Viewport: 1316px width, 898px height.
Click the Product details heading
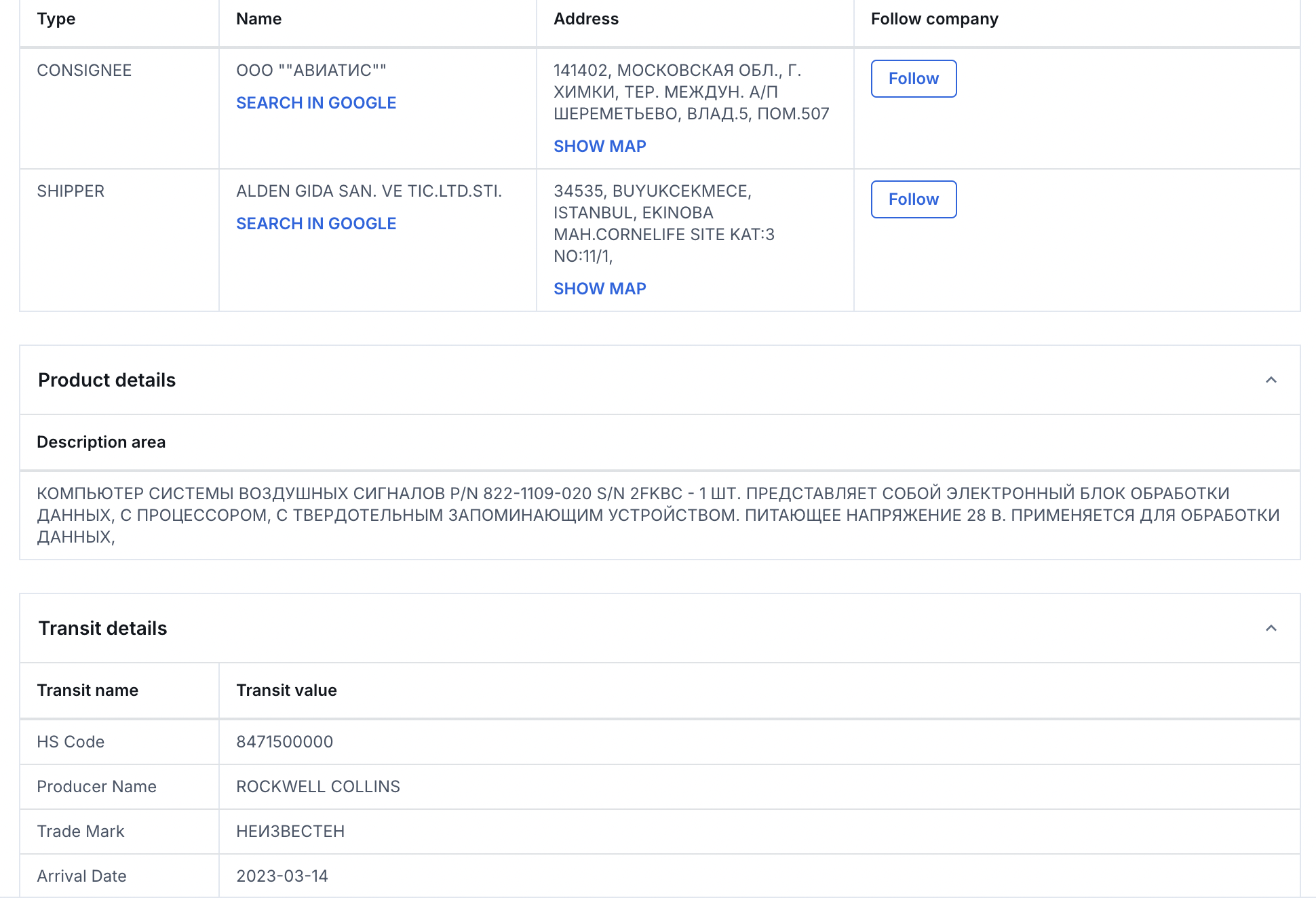click(107, 380)
